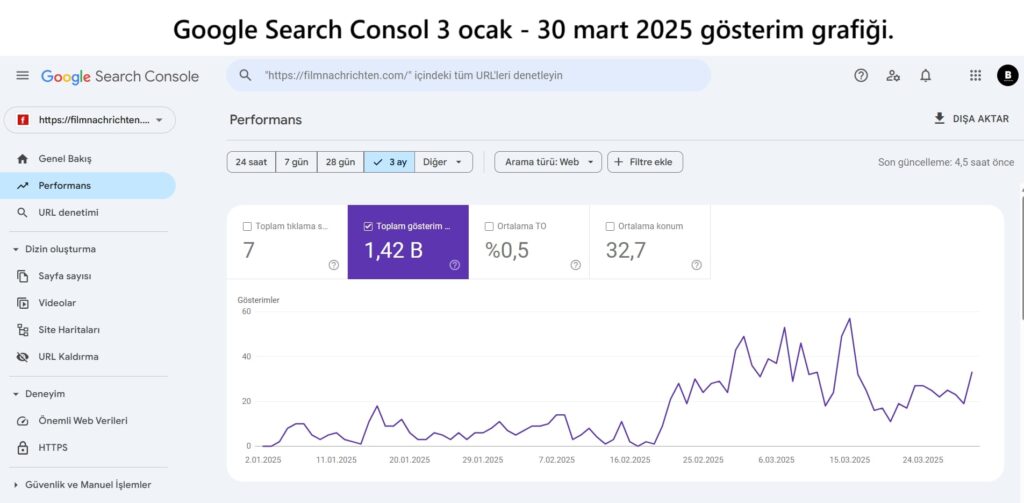Click the %0,5 average CTR value
Screen dimensions: 1024x503
click(507, 250)
